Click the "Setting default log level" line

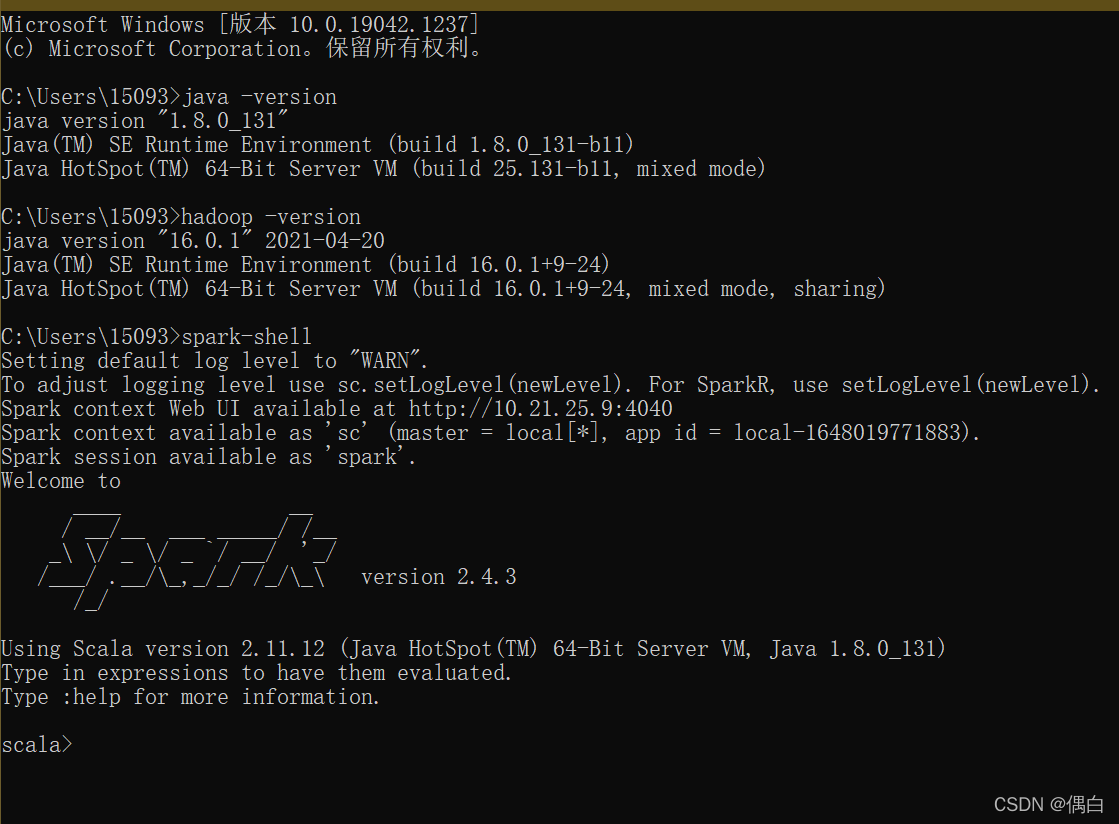[x=215, y=361]
